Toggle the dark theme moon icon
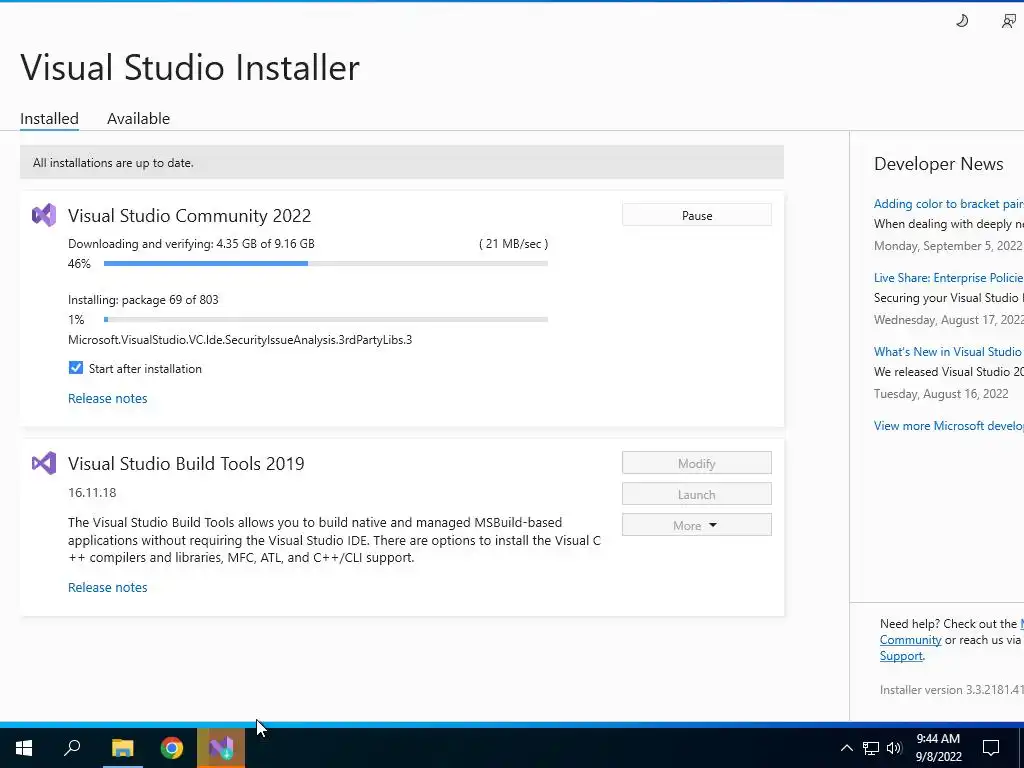This screenshot has height=768, width=1024. click(962, 21)
